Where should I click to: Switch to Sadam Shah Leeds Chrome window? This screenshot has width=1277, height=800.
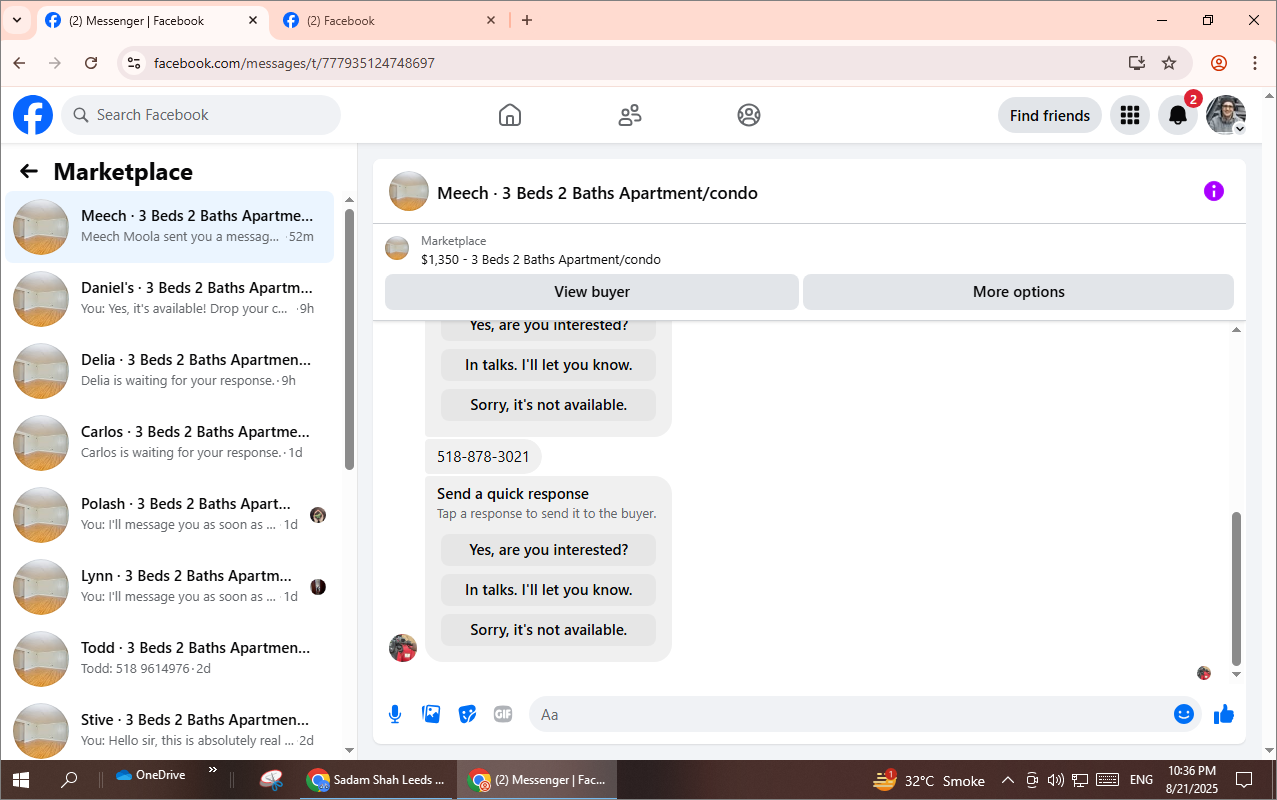377,780
